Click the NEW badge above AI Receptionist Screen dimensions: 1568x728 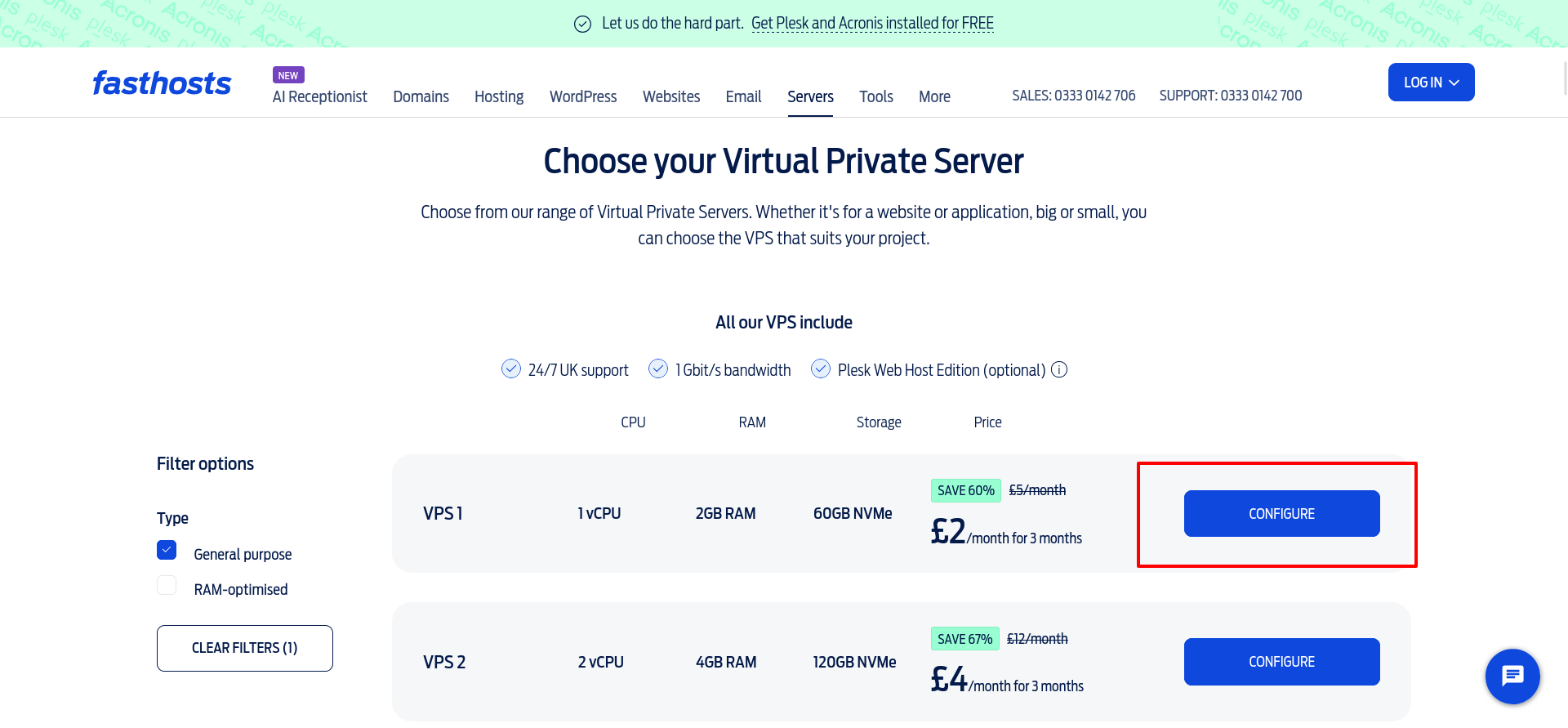click(288, 75)
